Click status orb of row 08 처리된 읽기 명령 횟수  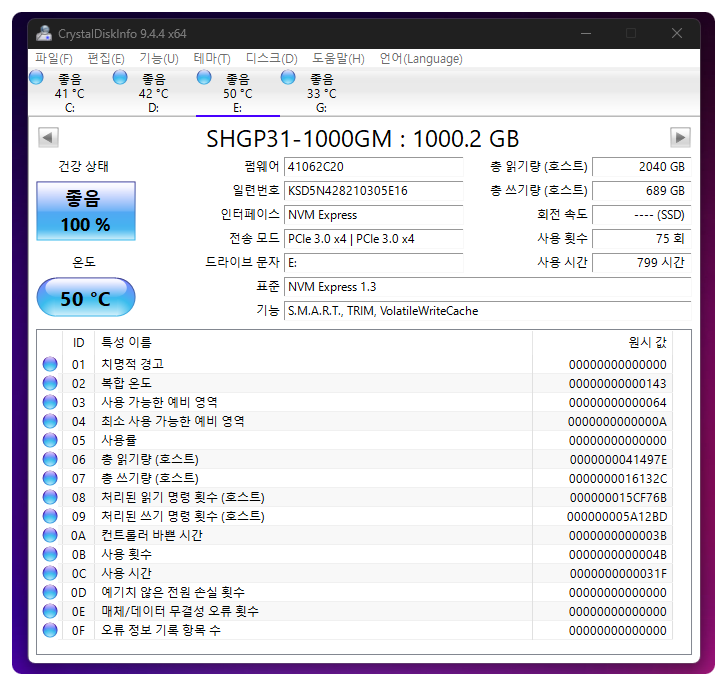(x=50, y=497)
